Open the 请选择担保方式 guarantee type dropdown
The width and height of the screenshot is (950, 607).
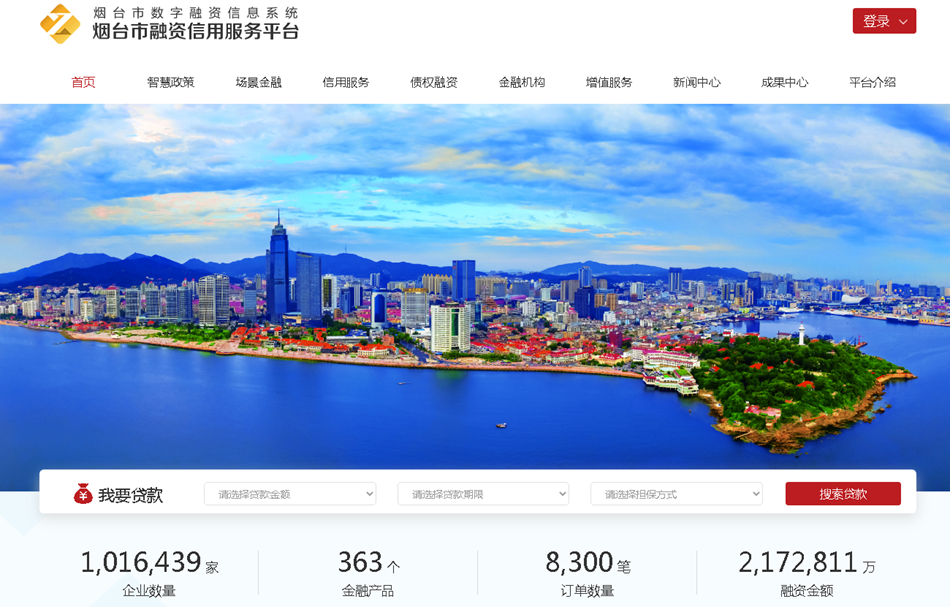(676, 494)
